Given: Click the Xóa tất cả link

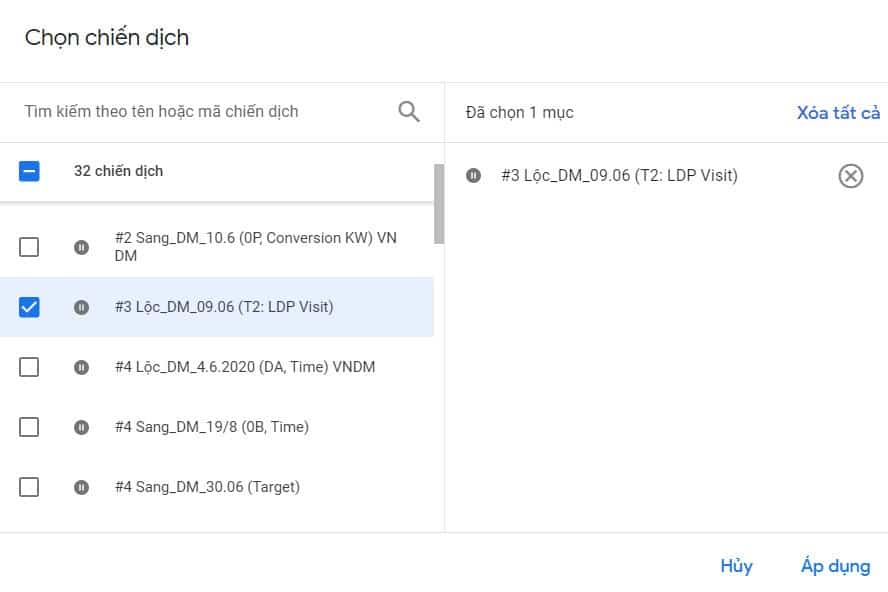Looking at the screenshot, I should point(838,112).
